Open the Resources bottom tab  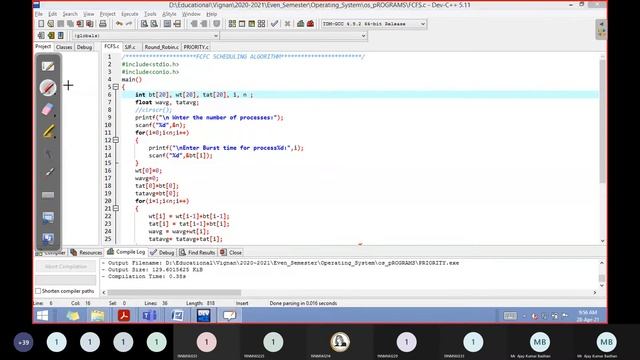[x=86, y=253]
